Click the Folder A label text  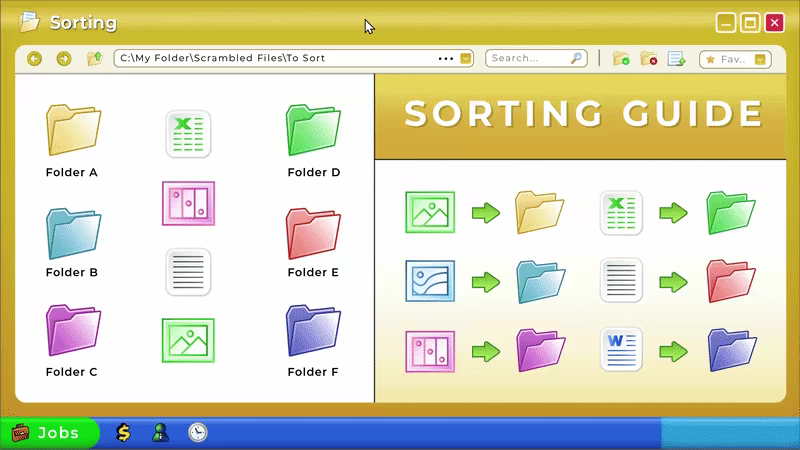pyautogui.click(x=71, y=172)
